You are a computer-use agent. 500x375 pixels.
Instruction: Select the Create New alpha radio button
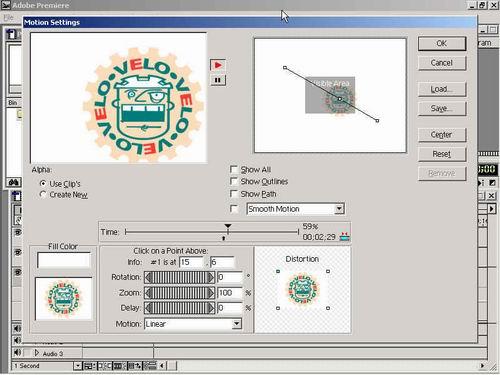(x=43, y=194)
